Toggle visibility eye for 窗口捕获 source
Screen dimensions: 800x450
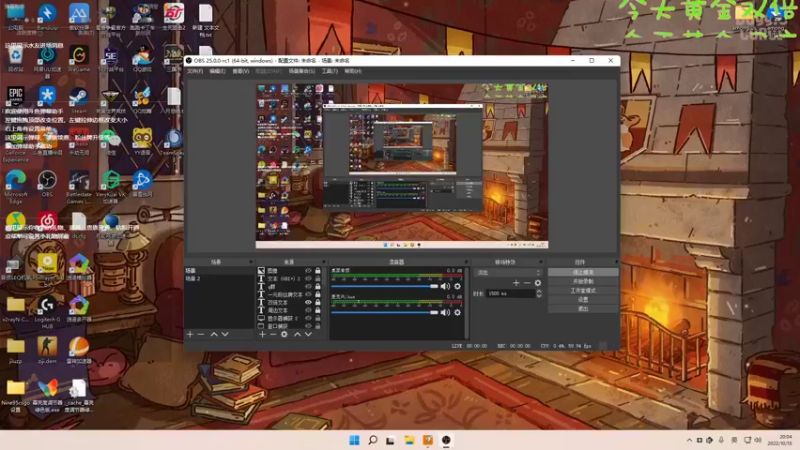(x=308, y=326)
